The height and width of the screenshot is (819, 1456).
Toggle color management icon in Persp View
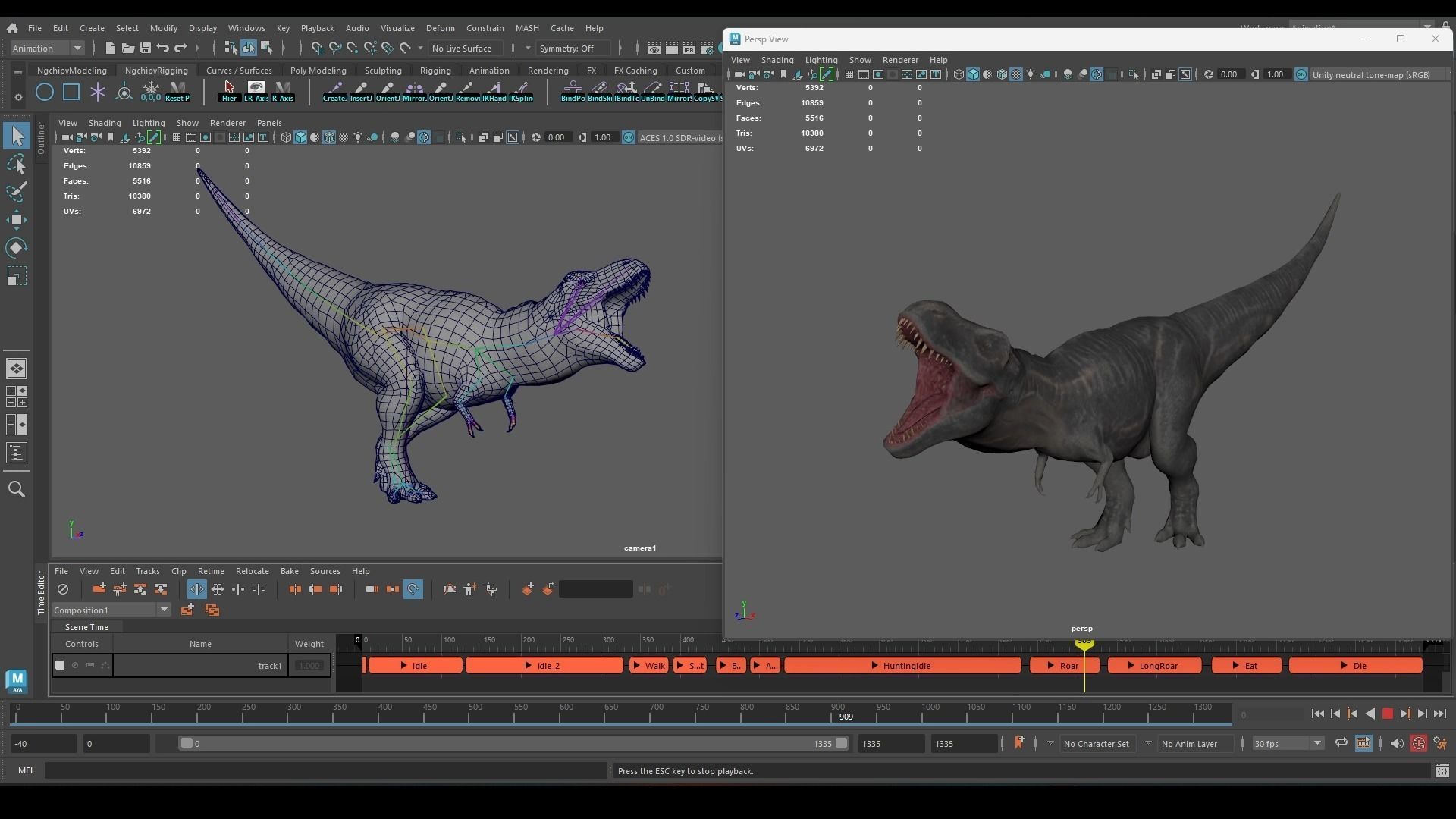tap(1301, 74)
